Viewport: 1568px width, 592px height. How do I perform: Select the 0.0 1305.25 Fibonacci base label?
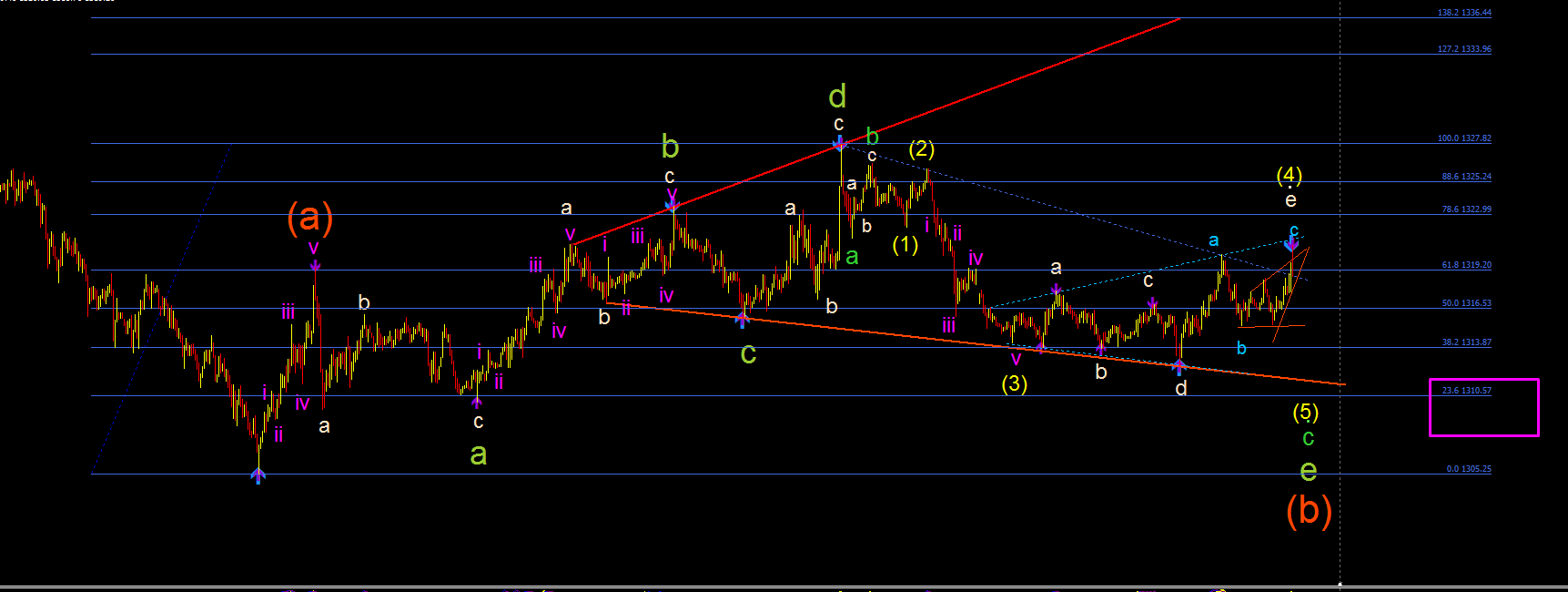pyautogui.click(x=1469, y=469)
